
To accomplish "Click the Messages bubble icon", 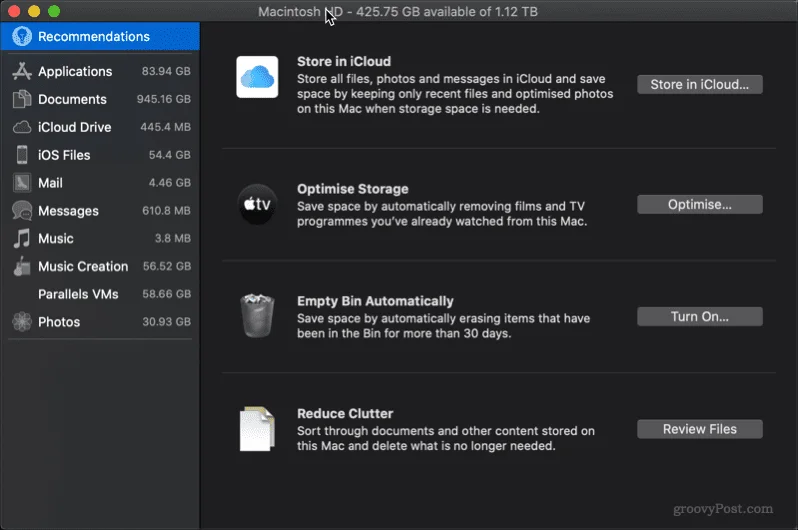I will (22, 211).
